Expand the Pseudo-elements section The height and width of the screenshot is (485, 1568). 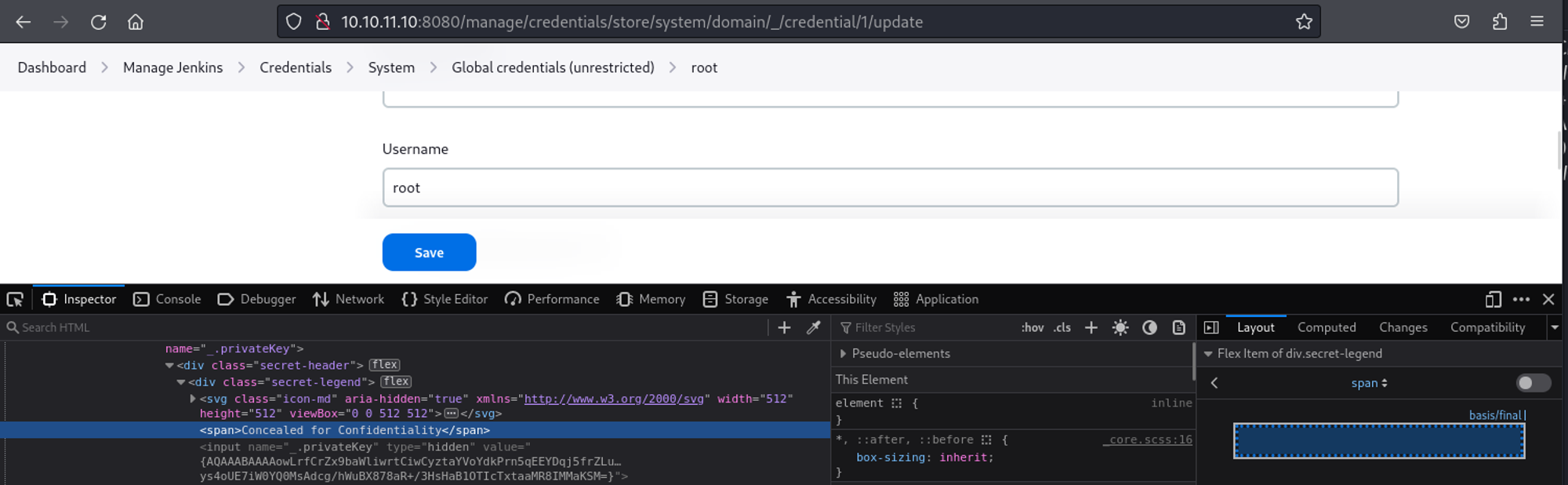click(x=843, y=354)
